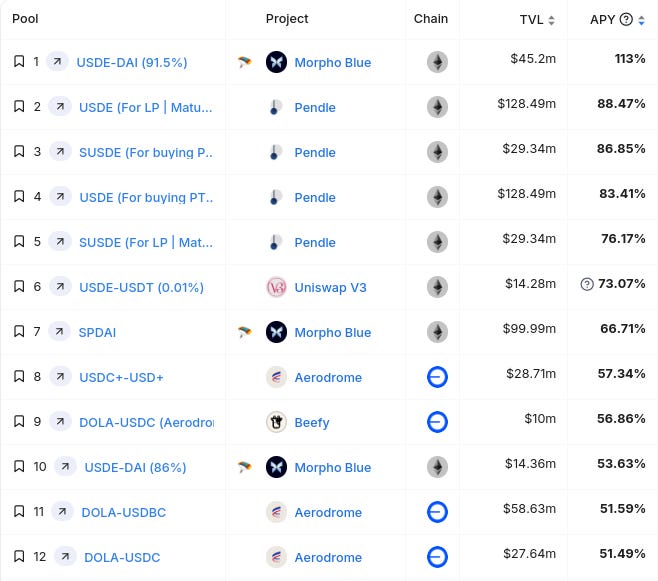Click the airdrop parachute icon in row 1
The image size is (658, 581).
pyautogui.click(x=244, y=62)
